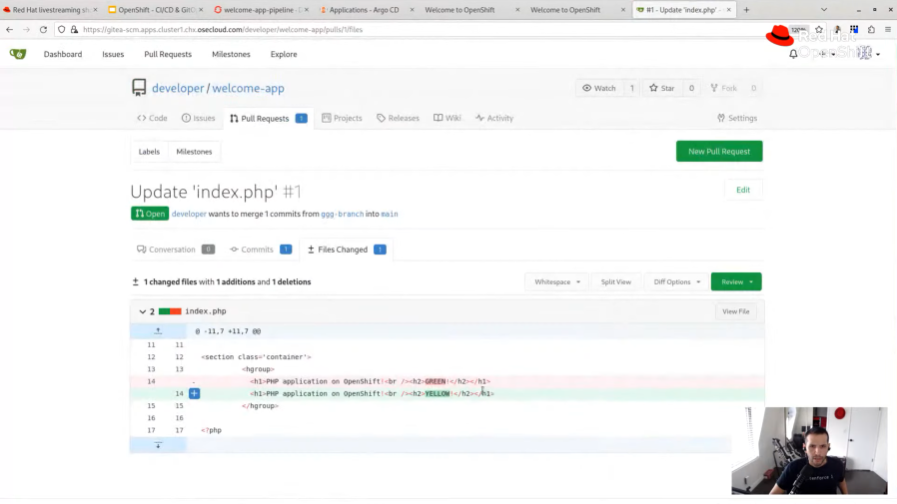Open a new browser tab with plus
This screenshot has width=897, height=504.
tap(746, 10)
